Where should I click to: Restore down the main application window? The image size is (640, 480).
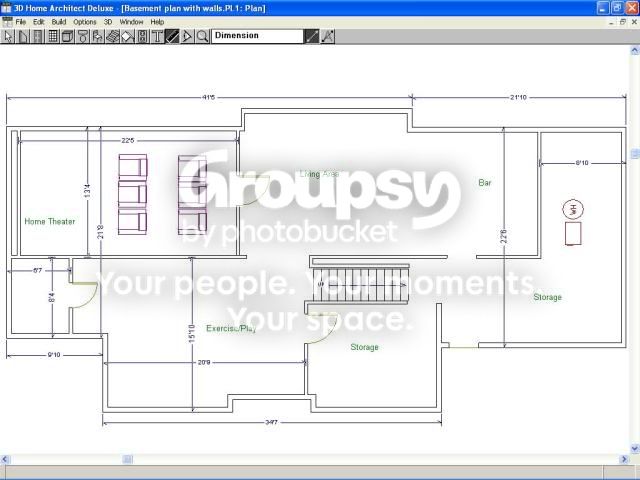[x=618, y=8]
